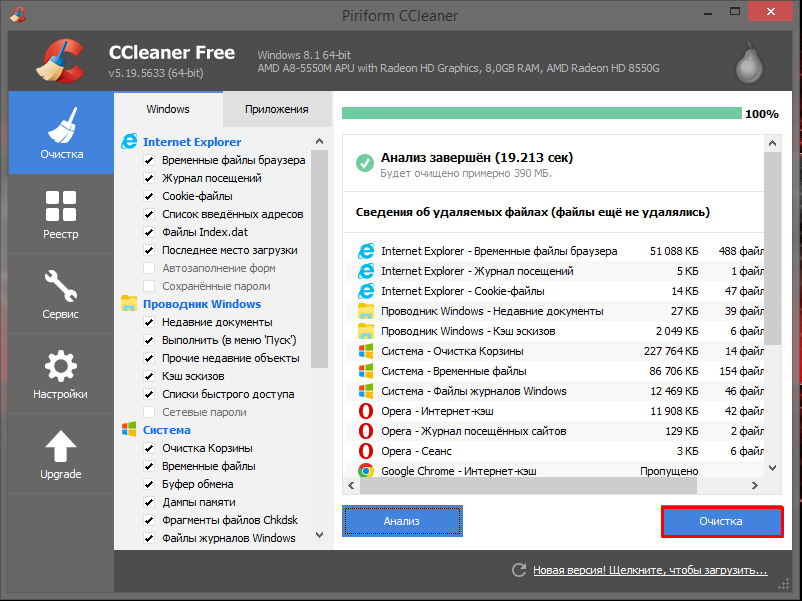The height and width of the screenshot is (601, 802).
Task: Disable the Кэш эскизов checkbox
Action: (x=149, y=376)
